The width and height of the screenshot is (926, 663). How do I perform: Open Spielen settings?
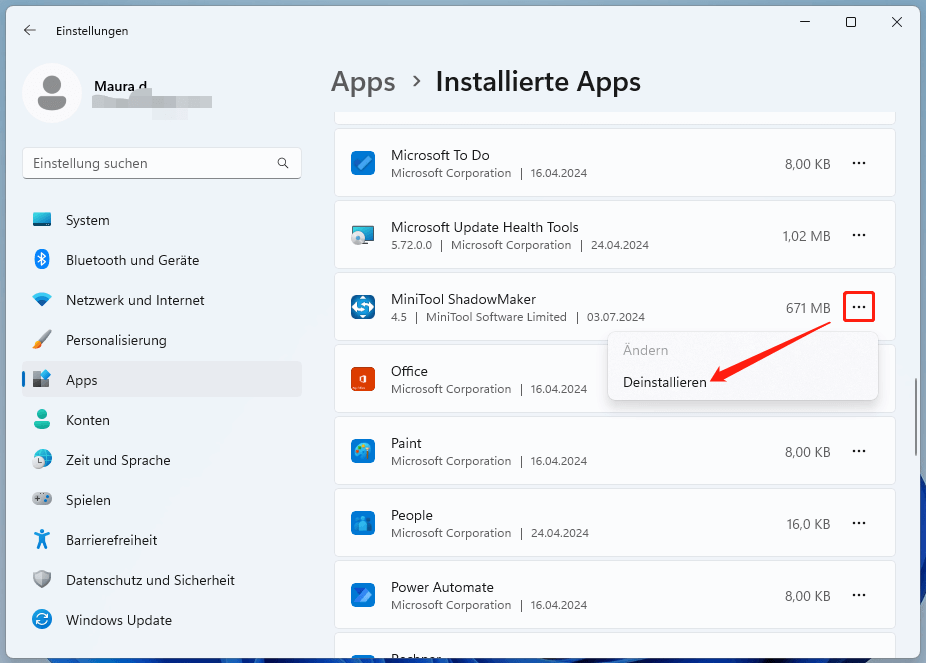tap(162, 500)
